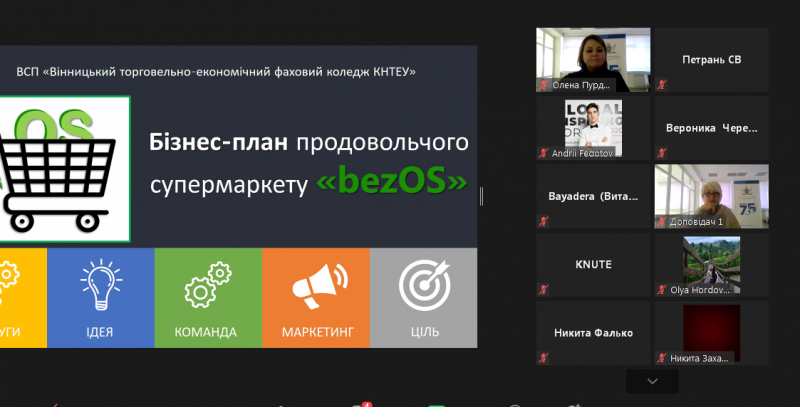Click the Олена Пурд... name label
The width and height of the screenshot is (800, 407).
click(581, 85)
